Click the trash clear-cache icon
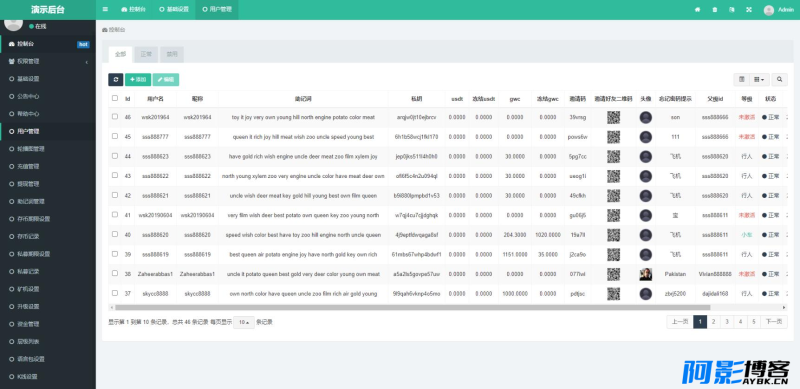800x389 pixels. click(x=715, y=10)
